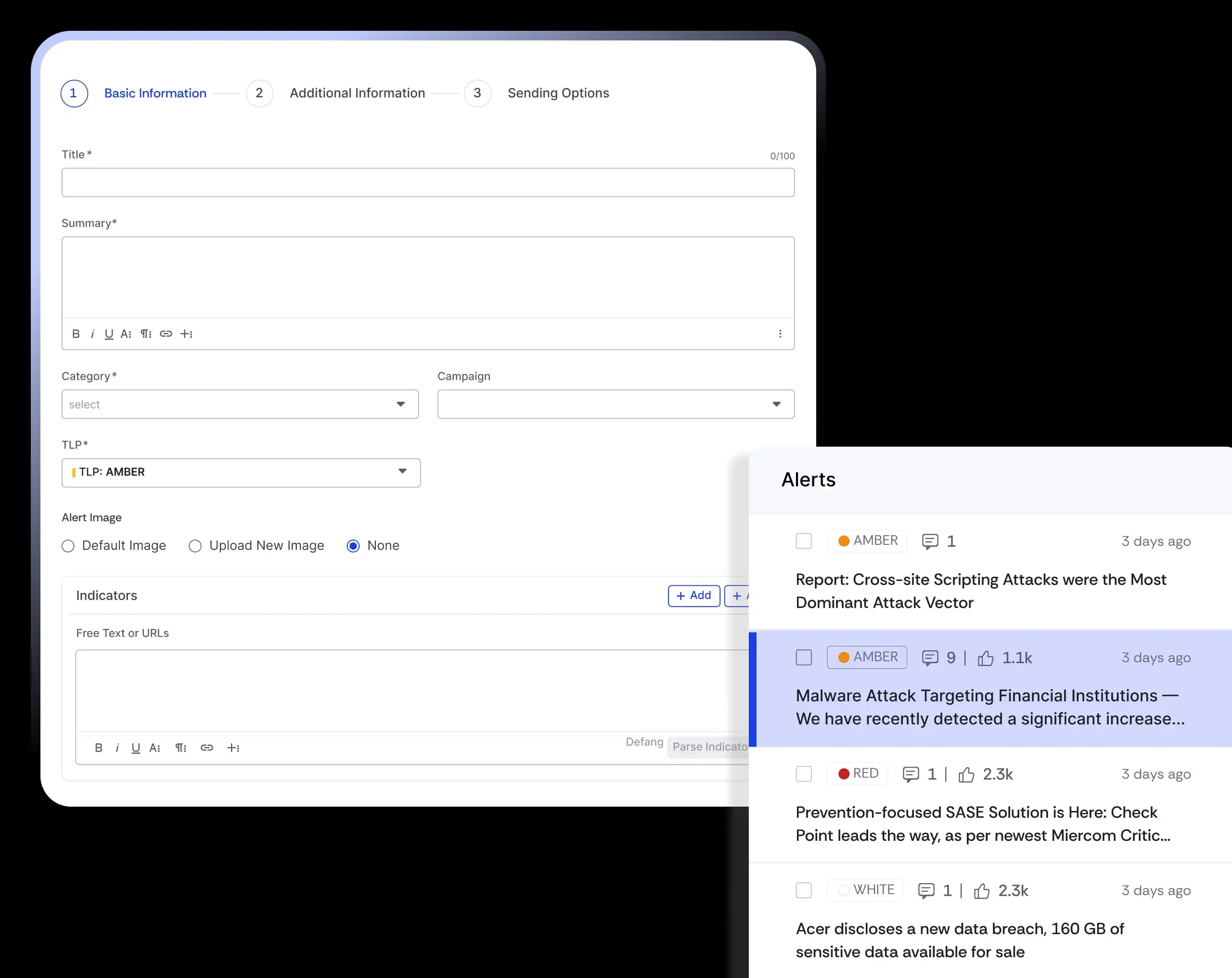Go to the Additional Information step
This screenshot has height=978, width=1232.
click(358, 93)
